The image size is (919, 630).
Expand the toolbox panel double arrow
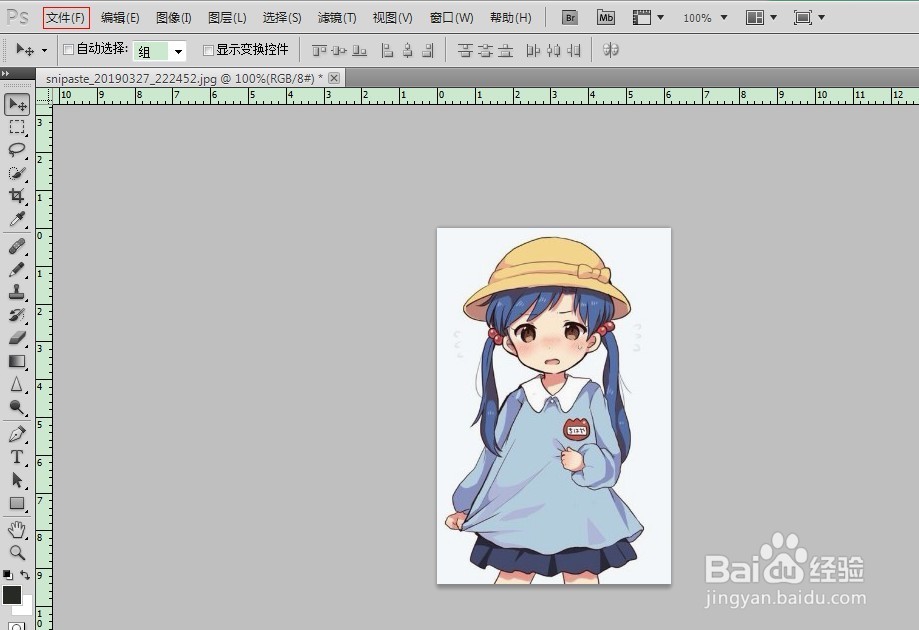coord(5,73)
